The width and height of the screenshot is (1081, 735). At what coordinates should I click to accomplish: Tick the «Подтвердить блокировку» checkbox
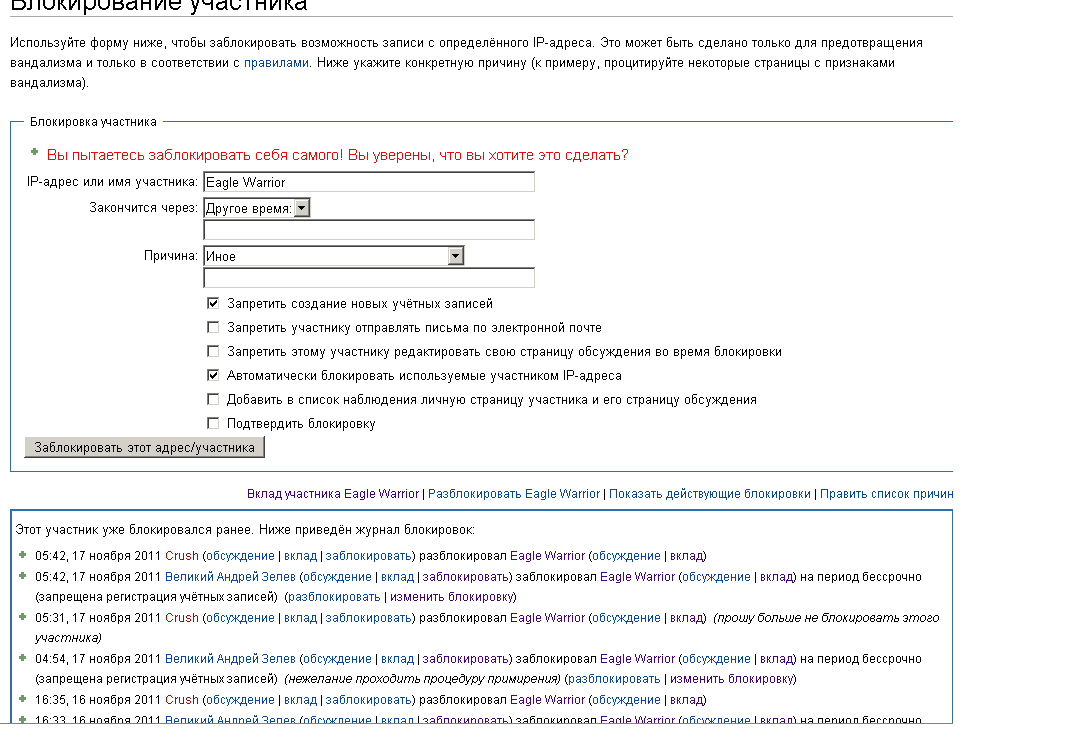click(x=213, y=423)
